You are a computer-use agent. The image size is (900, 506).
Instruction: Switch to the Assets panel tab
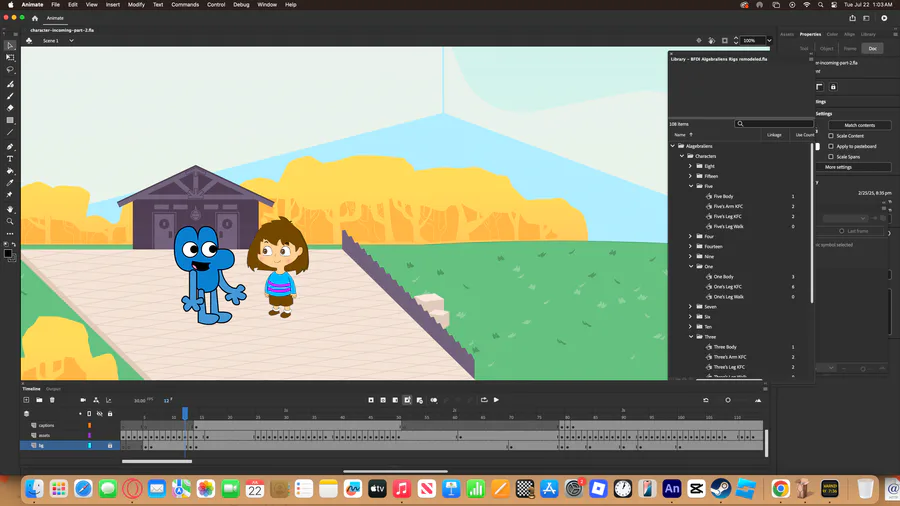[787, 34]
